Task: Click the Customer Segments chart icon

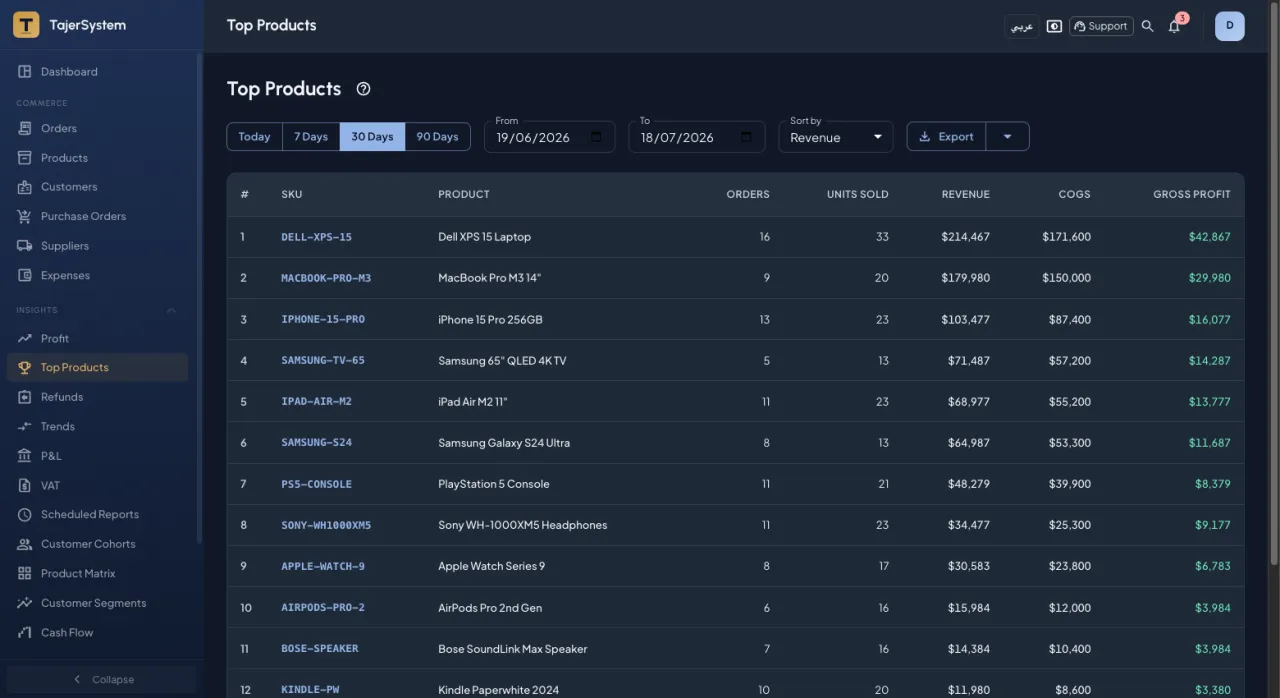Action: point(24,603)
